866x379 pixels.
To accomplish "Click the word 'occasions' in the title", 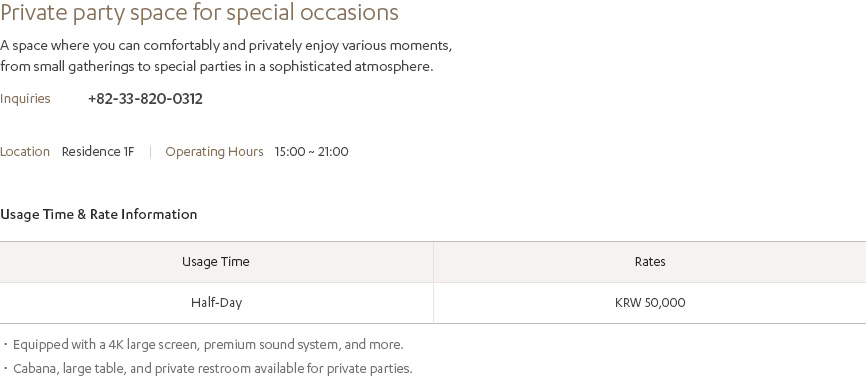I will pyautogui.click(x=349, y=13).
